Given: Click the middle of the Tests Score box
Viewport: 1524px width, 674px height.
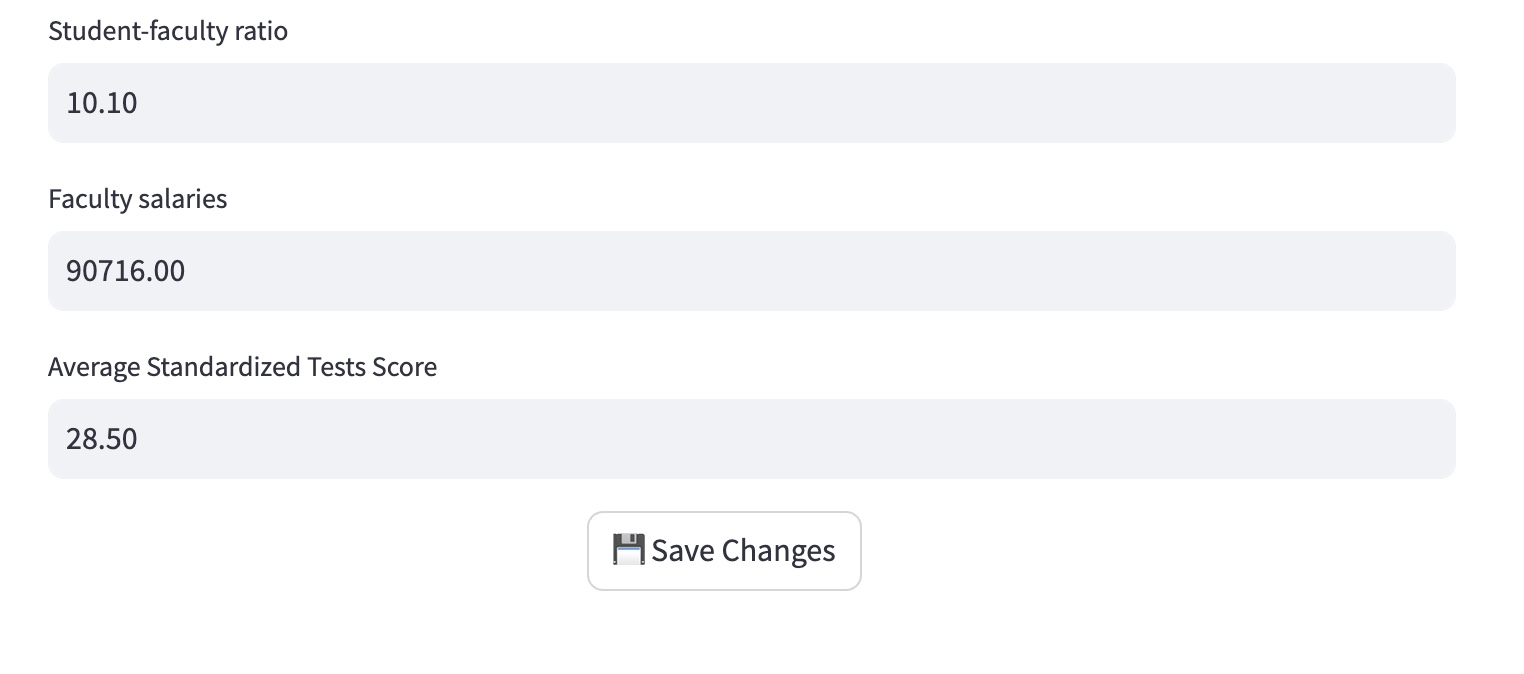Looking at the screenshot, I should [x=752, y=439].
